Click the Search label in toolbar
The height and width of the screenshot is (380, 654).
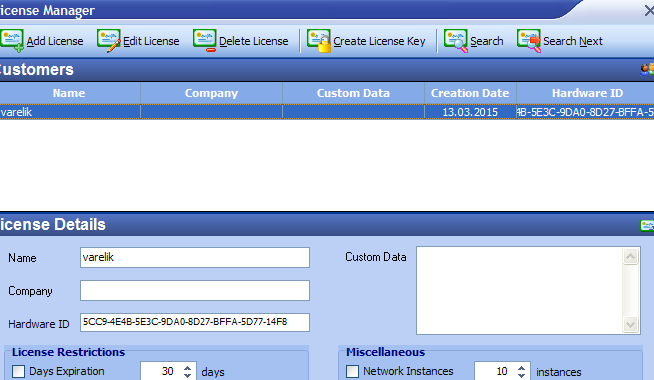tap(487, 41)
